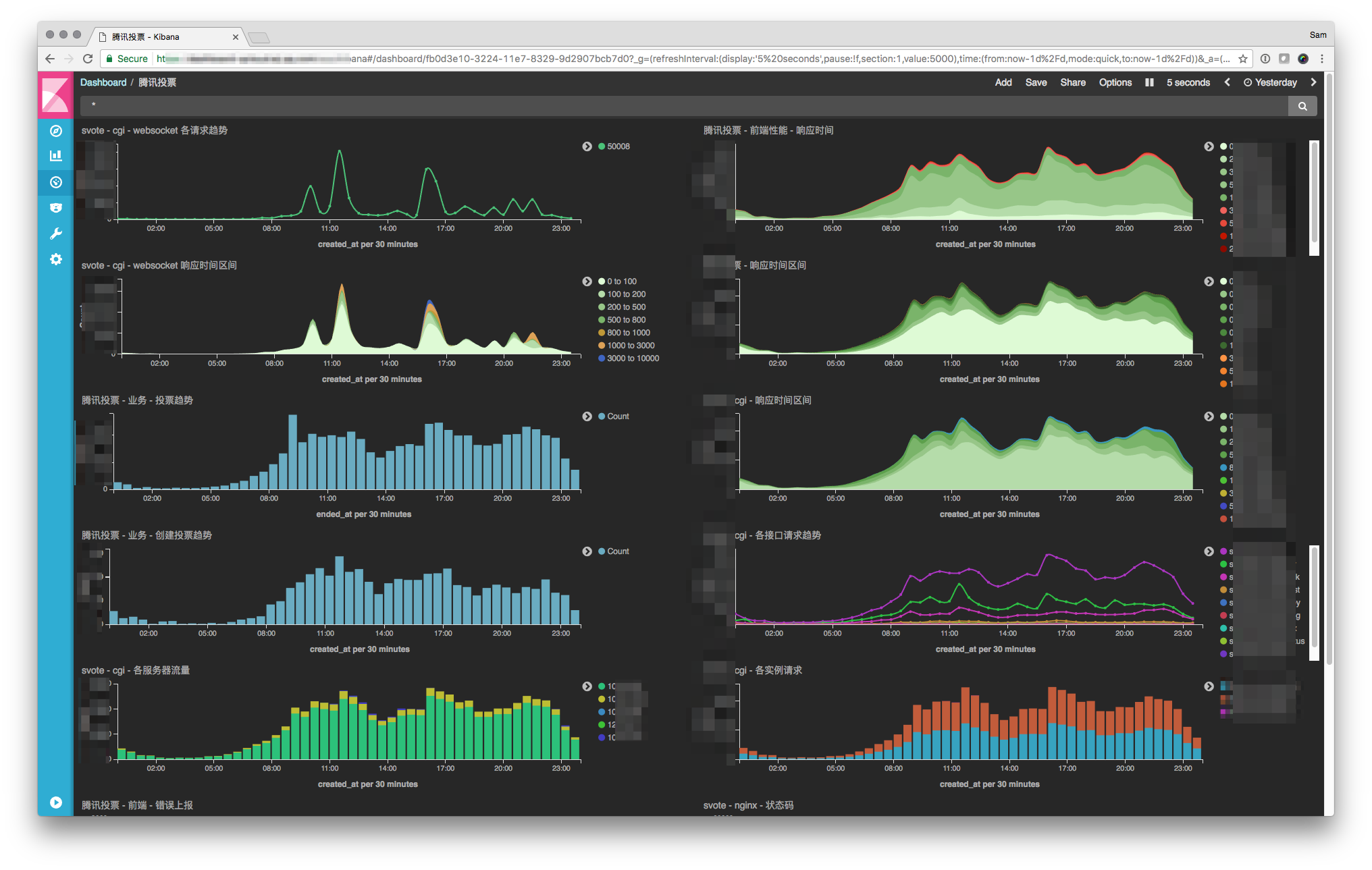
Task: Open the Yesterday time range picker
Action: click(1270, 82)
